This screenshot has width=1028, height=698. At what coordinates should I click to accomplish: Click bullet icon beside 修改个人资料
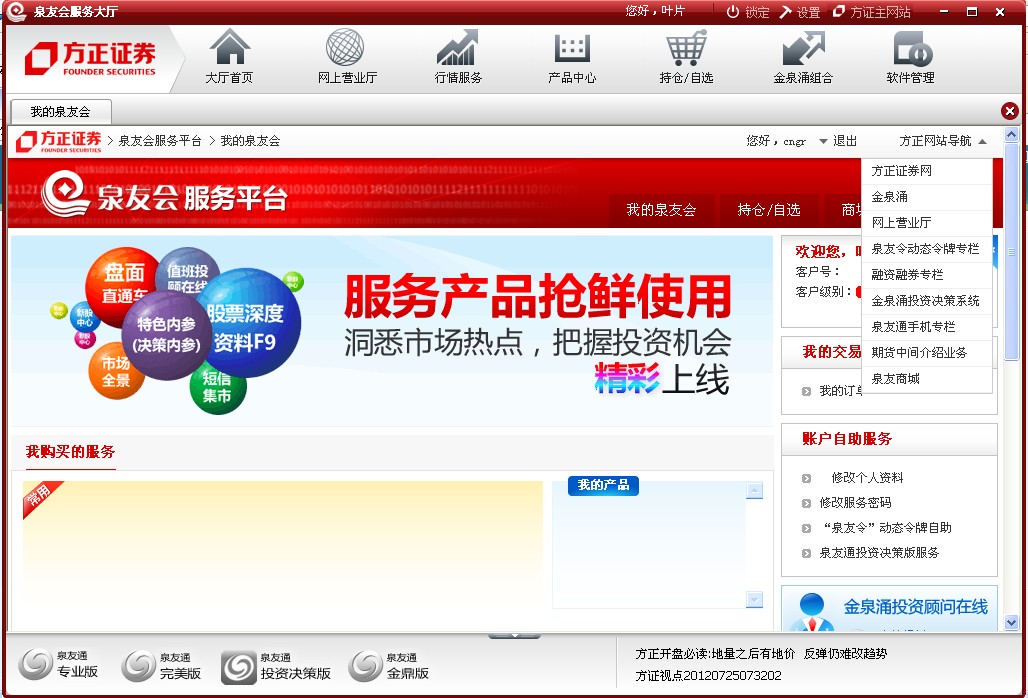pyautogui.click(x=806, y=478)
